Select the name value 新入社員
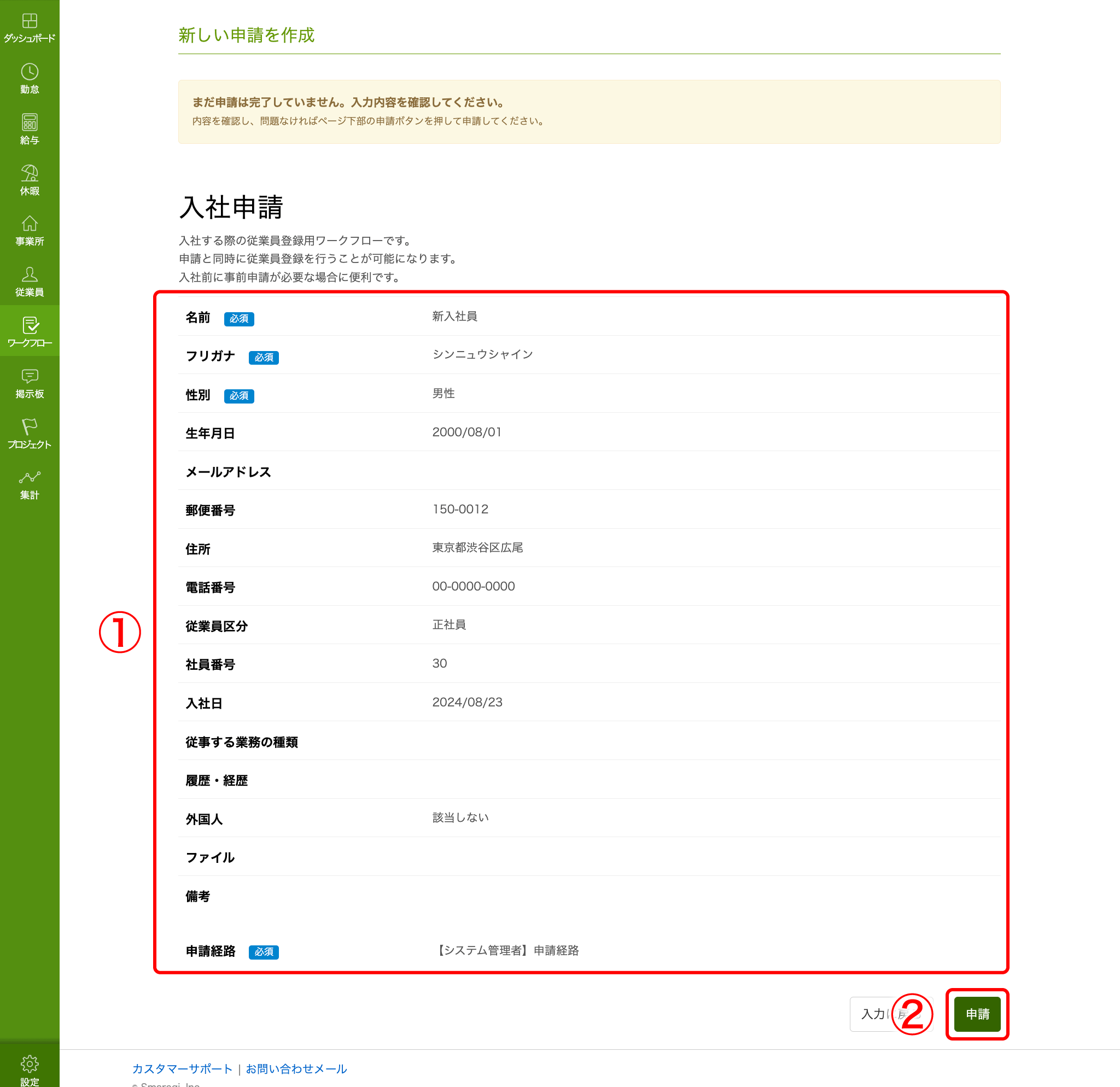Viewport: 1120px width, 1087px height. point(454,316)
